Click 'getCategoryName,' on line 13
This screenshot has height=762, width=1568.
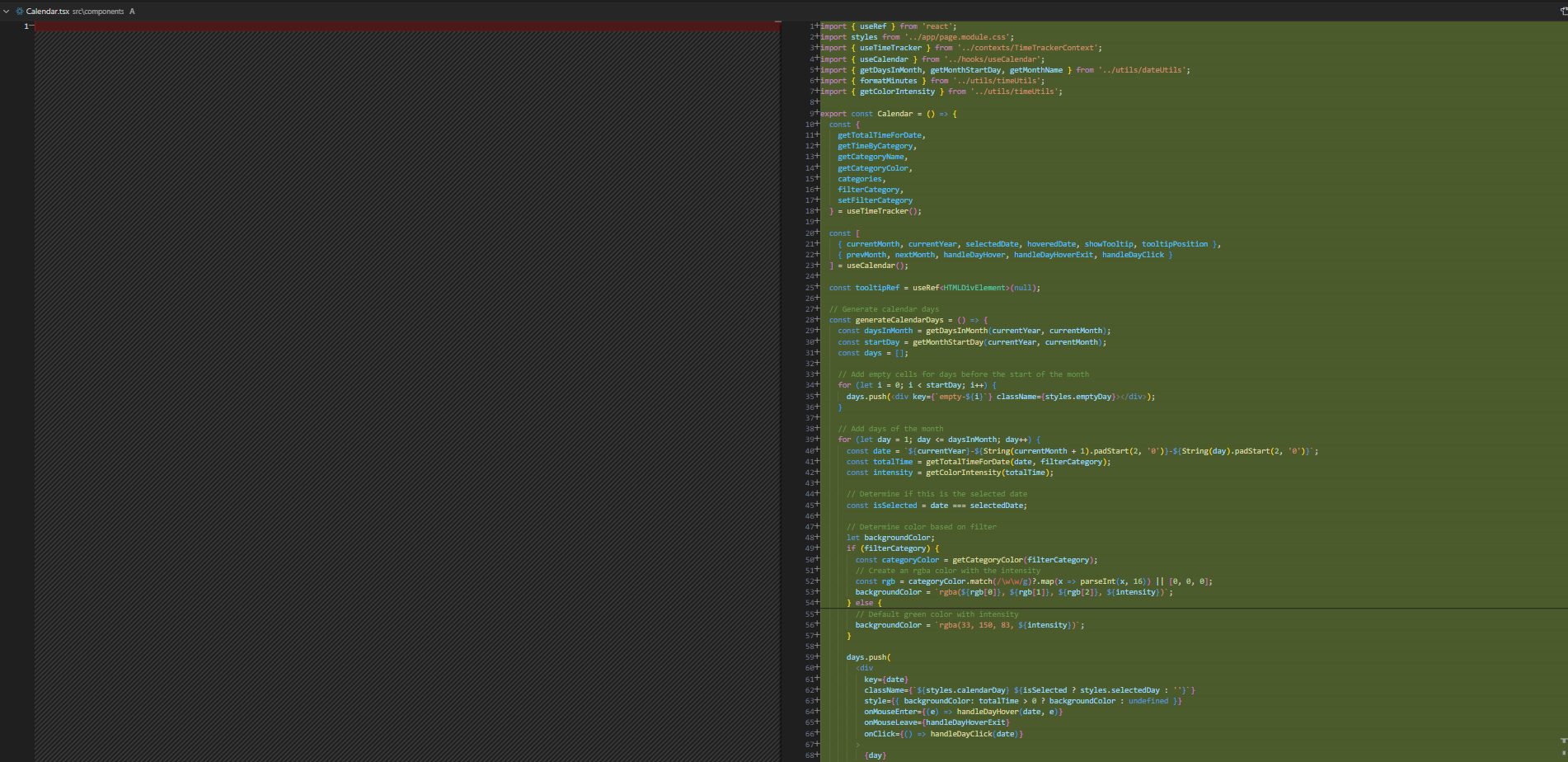pyautogui.click(x=873, y=157)
